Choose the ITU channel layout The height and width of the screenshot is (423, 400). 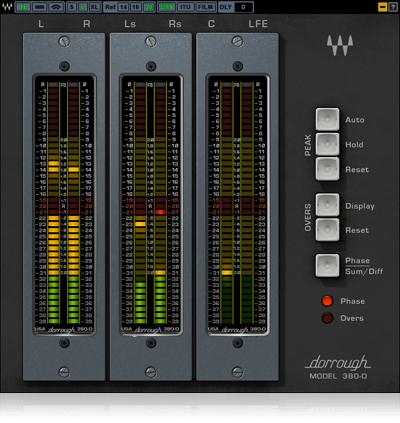click(x=185, y=7)
